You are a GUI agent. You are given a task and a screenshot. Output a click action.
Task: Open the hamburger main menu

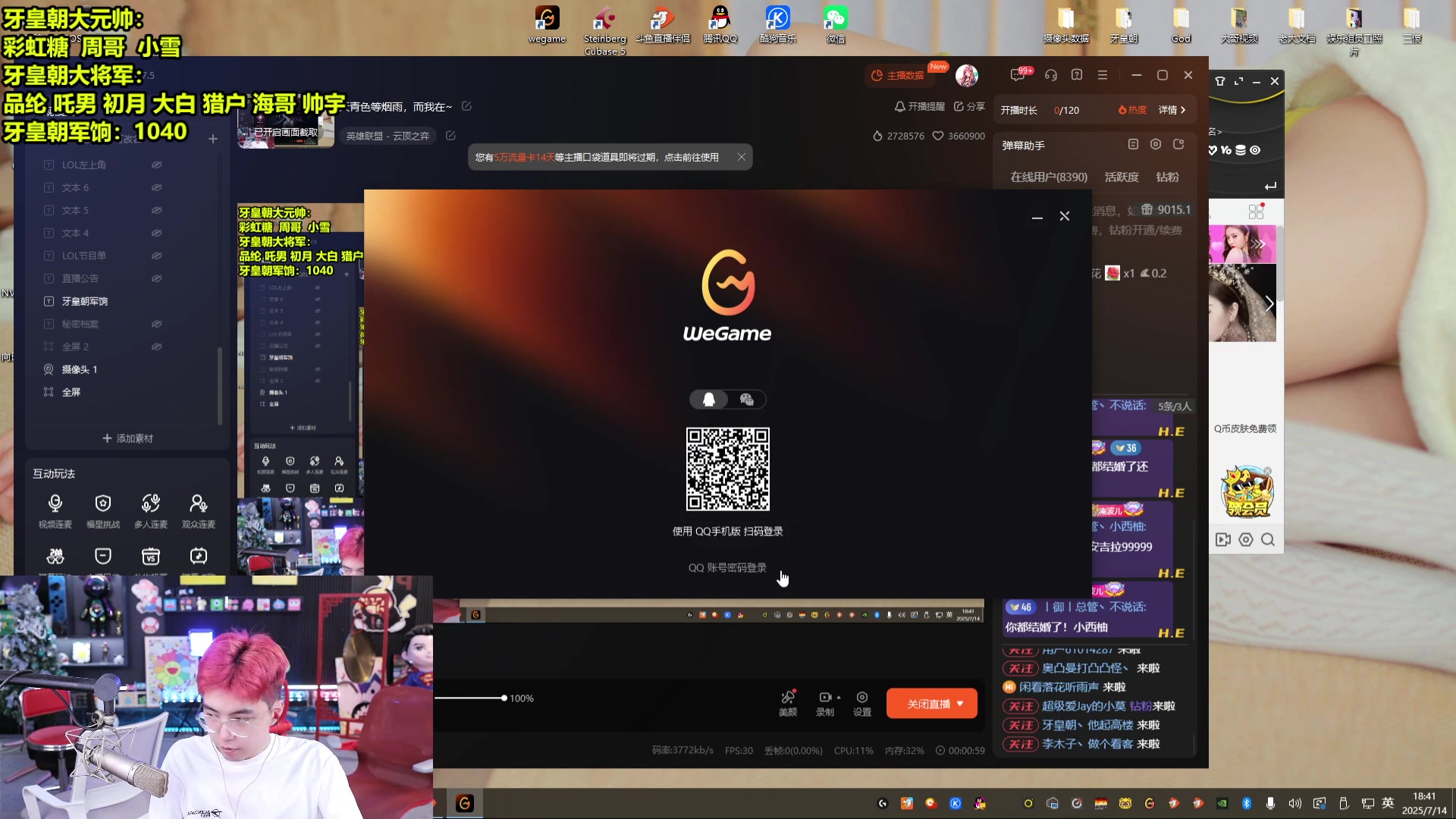[x=1103, y=75]
